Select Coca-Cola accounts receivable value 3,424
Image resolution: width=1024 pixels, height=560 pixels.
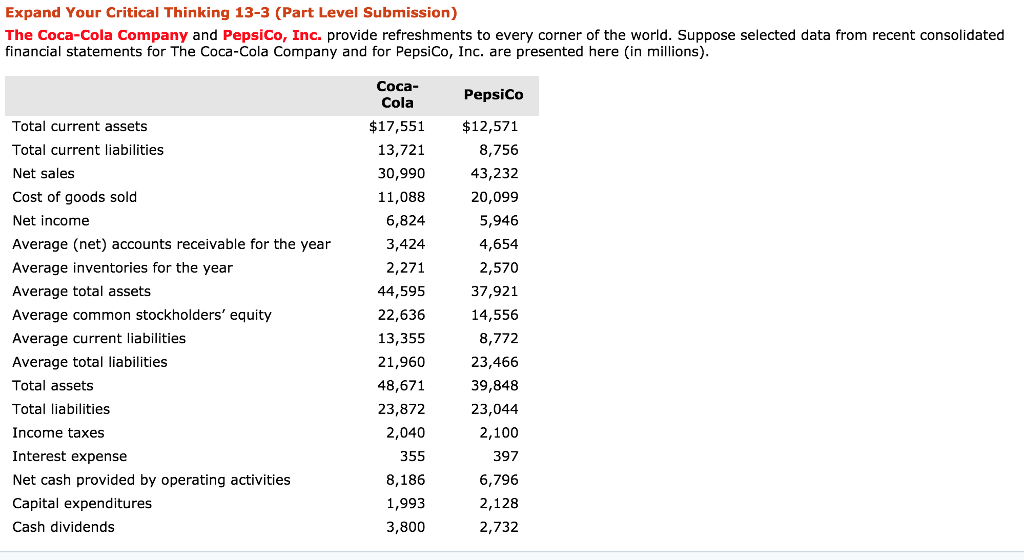point(406,244)
